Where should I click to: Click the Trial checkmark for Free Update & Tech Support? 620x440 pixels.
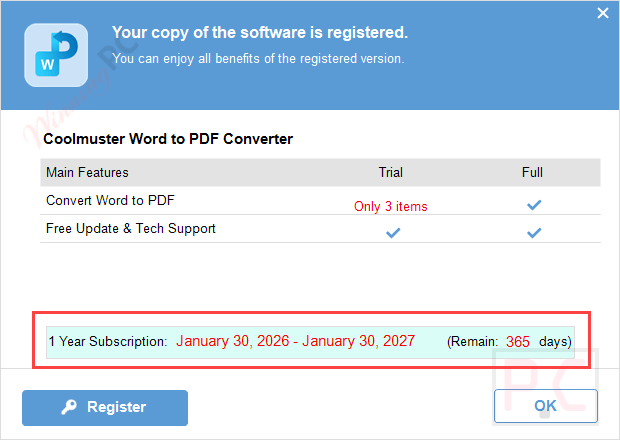(393, 233)
